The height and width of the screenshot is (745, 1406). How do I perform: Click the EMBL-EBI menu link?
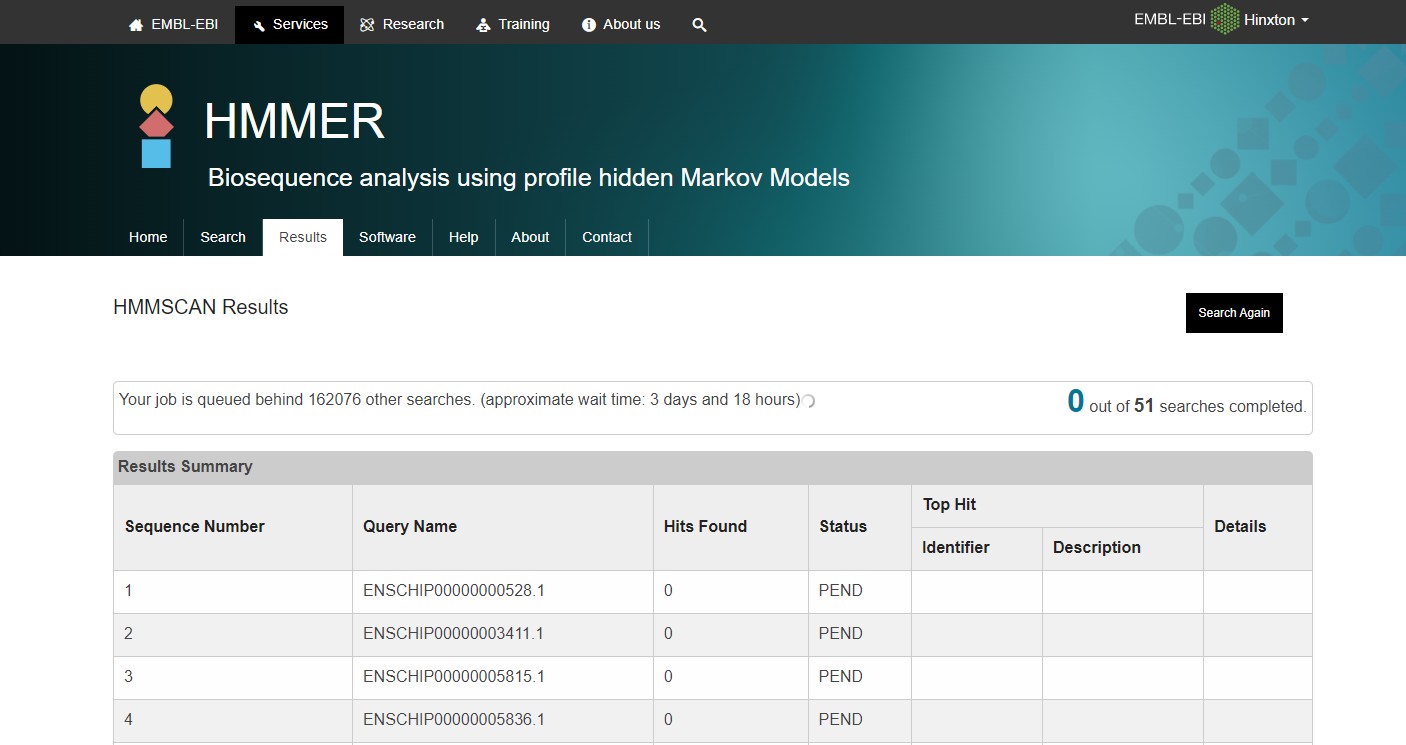click(174, 24)
